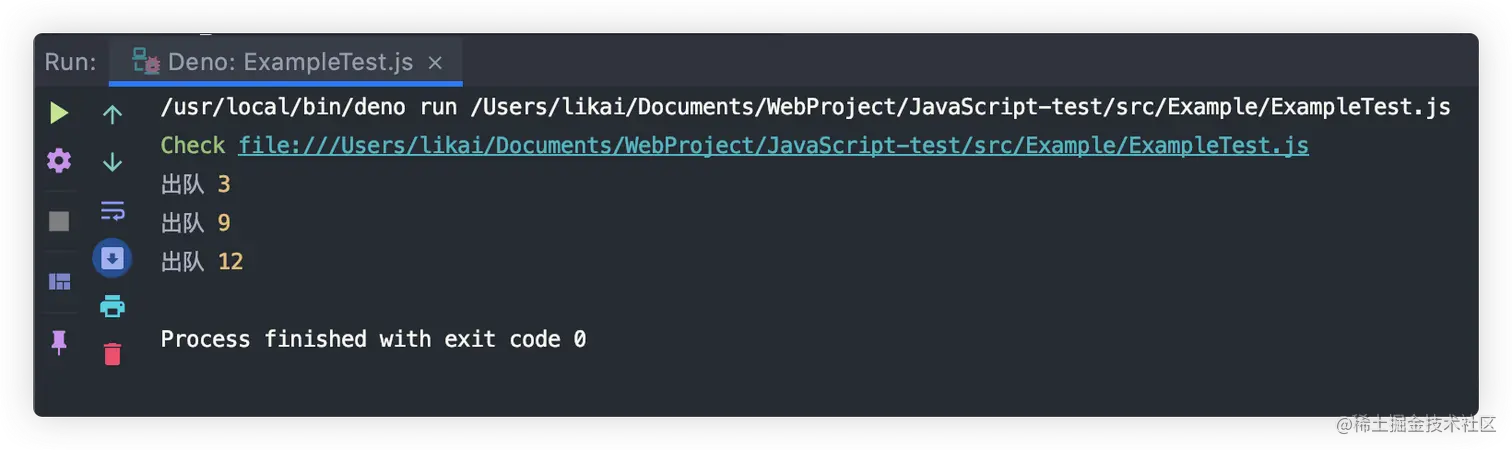
Task: Navigate up the stack trace
Action: click(x=112, y=114)
